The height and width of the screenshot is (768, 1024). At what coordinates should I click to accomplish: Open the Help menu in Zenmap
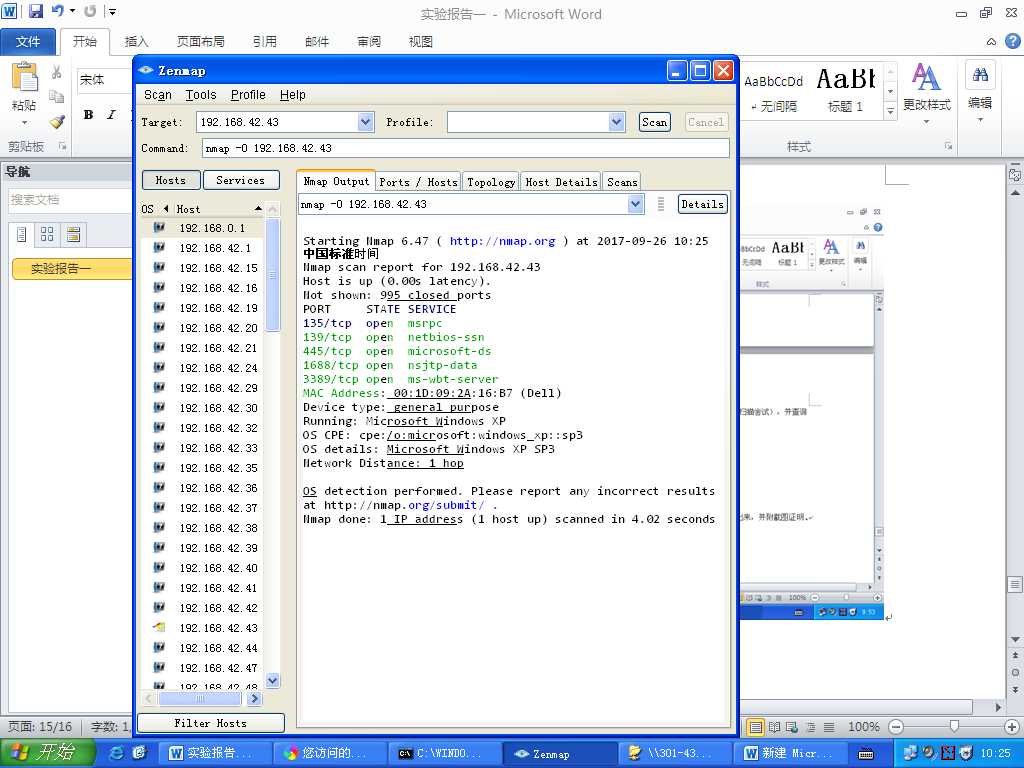click(293, 95)
